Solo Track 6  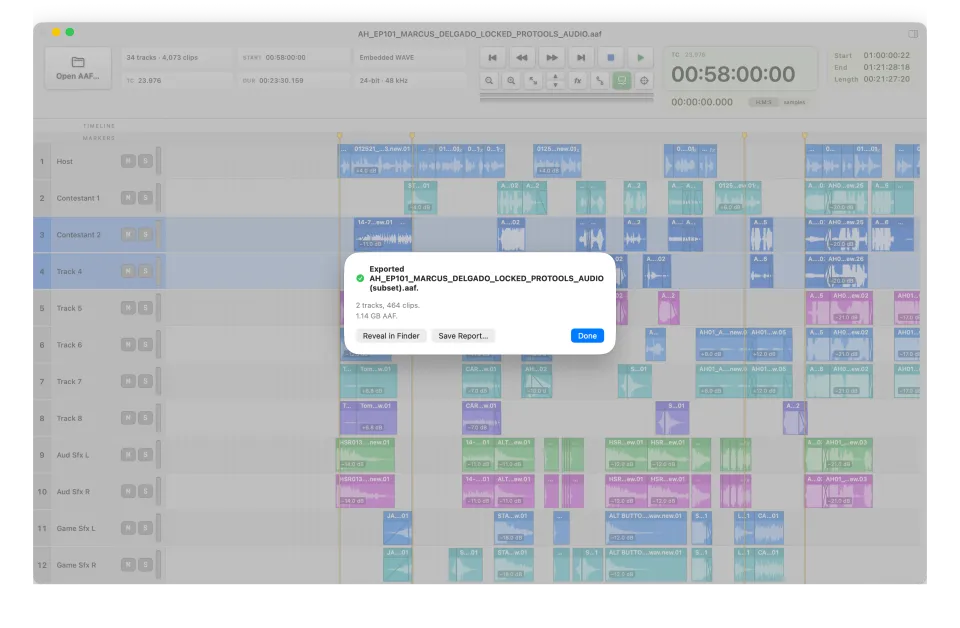pos(145,345)
